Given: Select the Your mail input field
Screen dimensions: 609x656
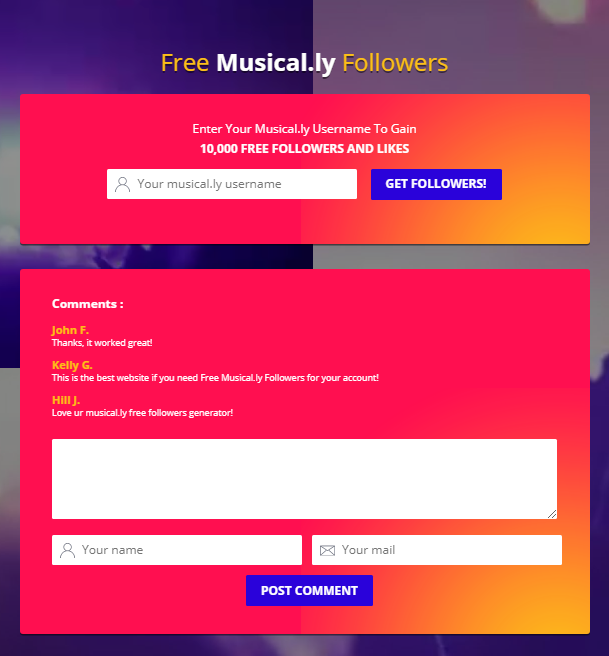Looking at the screenshot, I should tap(437, 550).
